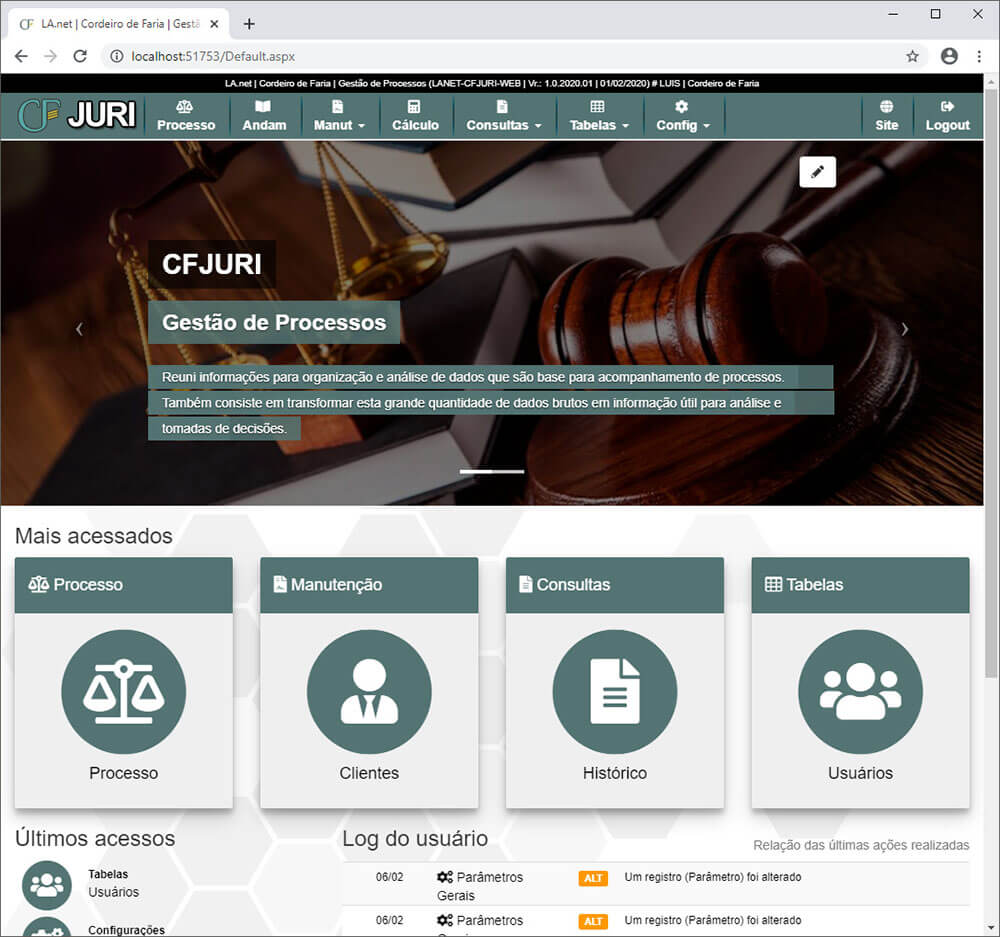Click the CF JURI logo
1000x937 pixels.
[78, 116]
